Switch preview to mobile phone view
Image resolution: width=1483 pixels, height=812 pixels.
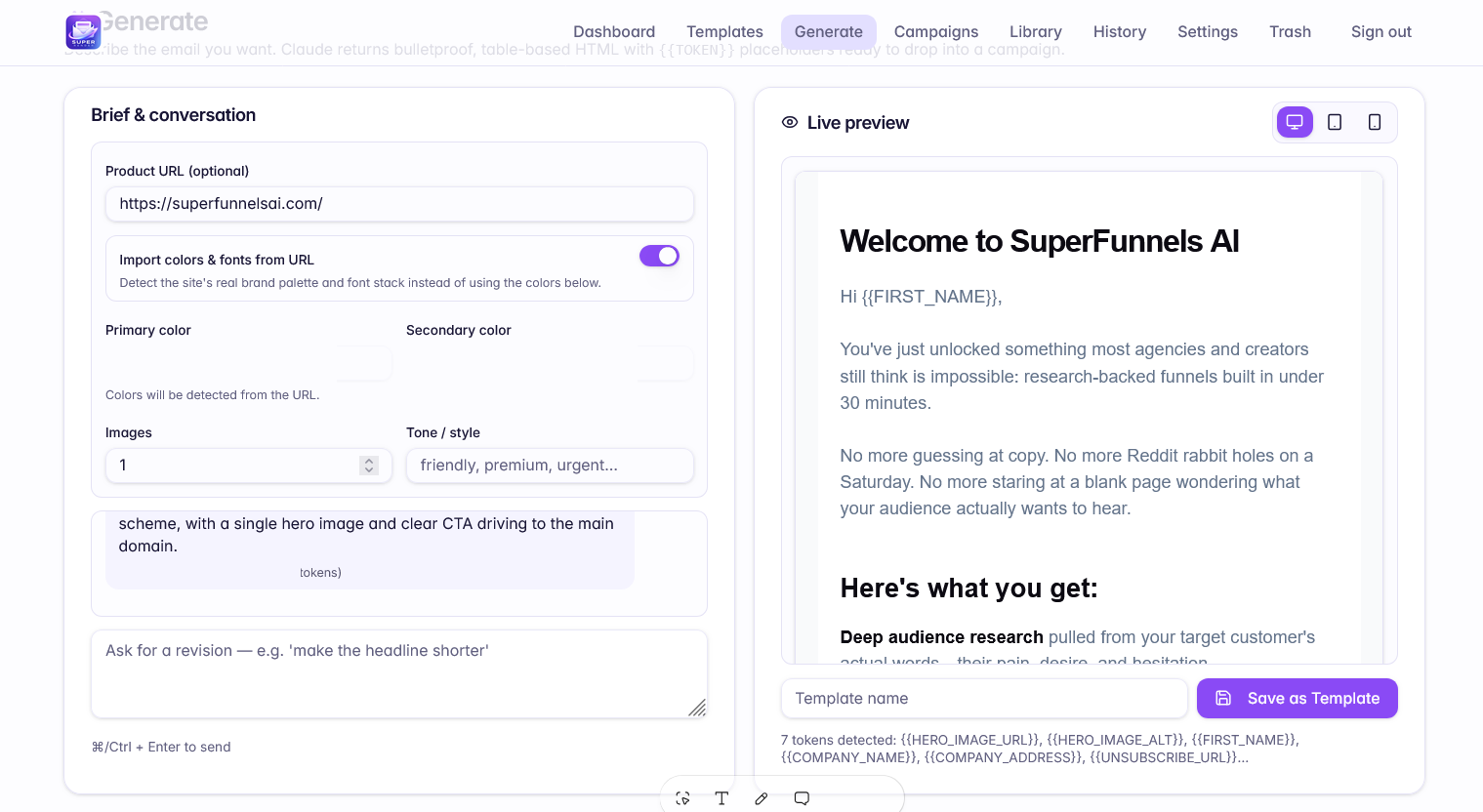(1375, 122)
